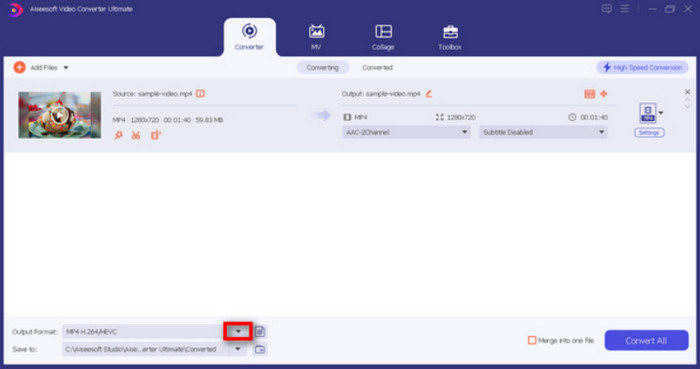700x369 pixels.
Task: Switch to the Collage tab
Action: point(383,37)
